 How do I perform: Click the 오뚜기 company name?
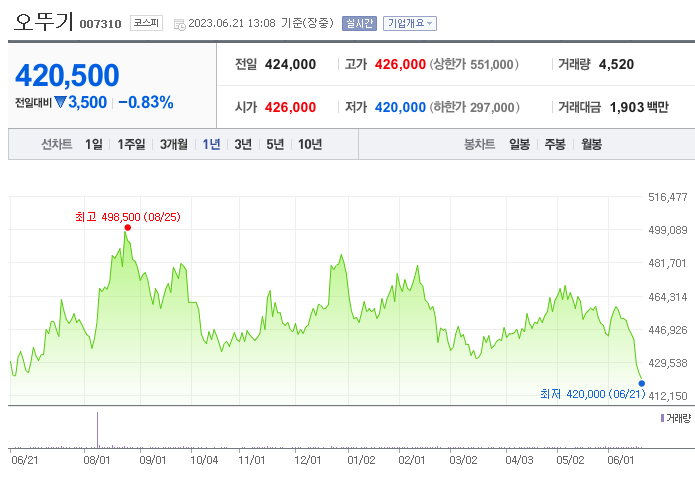pos(43,21)
